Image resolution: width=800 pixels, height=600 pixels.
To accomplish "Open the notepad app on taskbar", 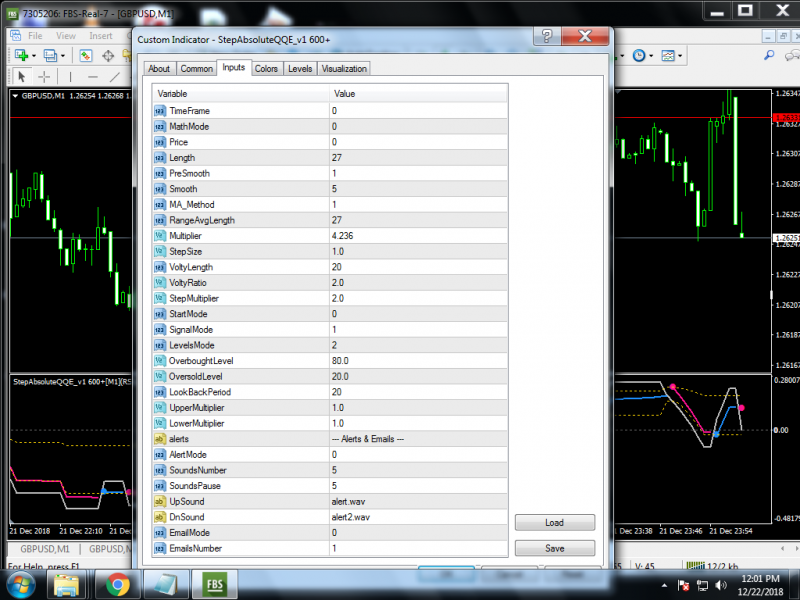I will [x=166, y=585].
